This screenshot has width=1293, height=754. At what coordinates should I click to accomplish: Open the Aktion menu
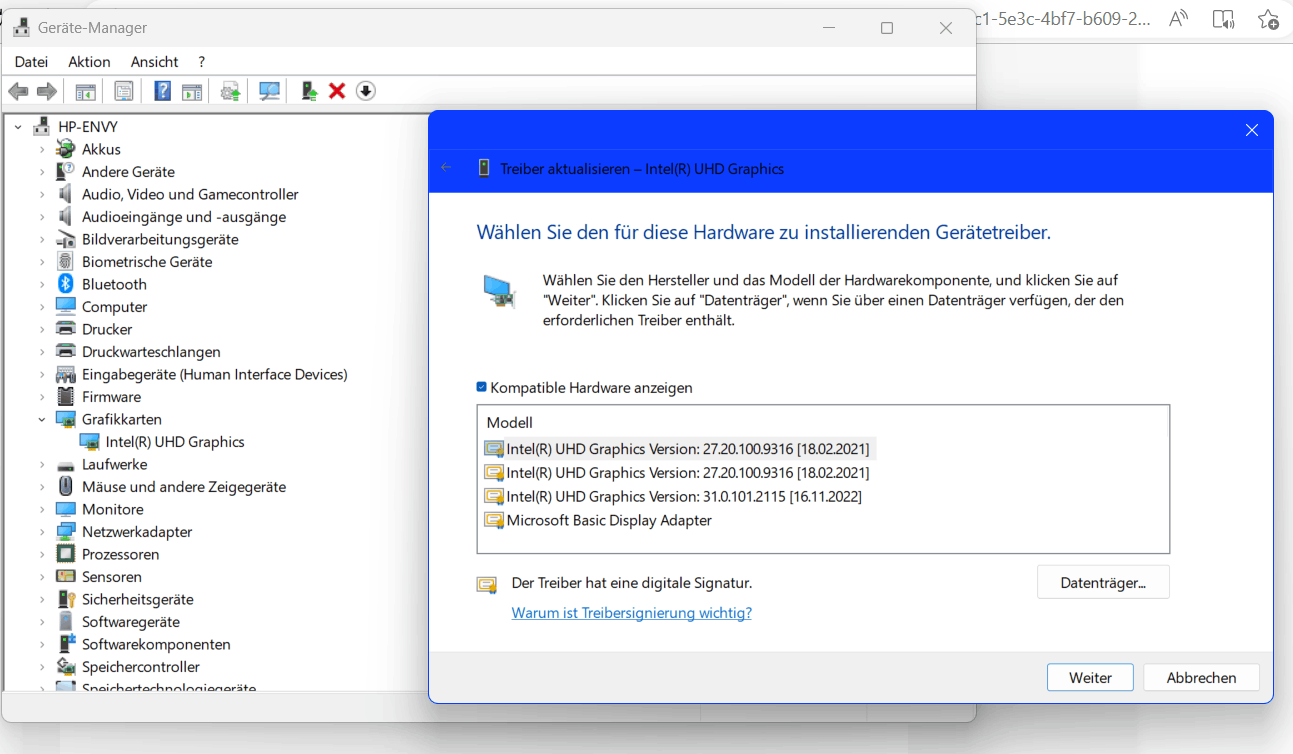(89, 62)
